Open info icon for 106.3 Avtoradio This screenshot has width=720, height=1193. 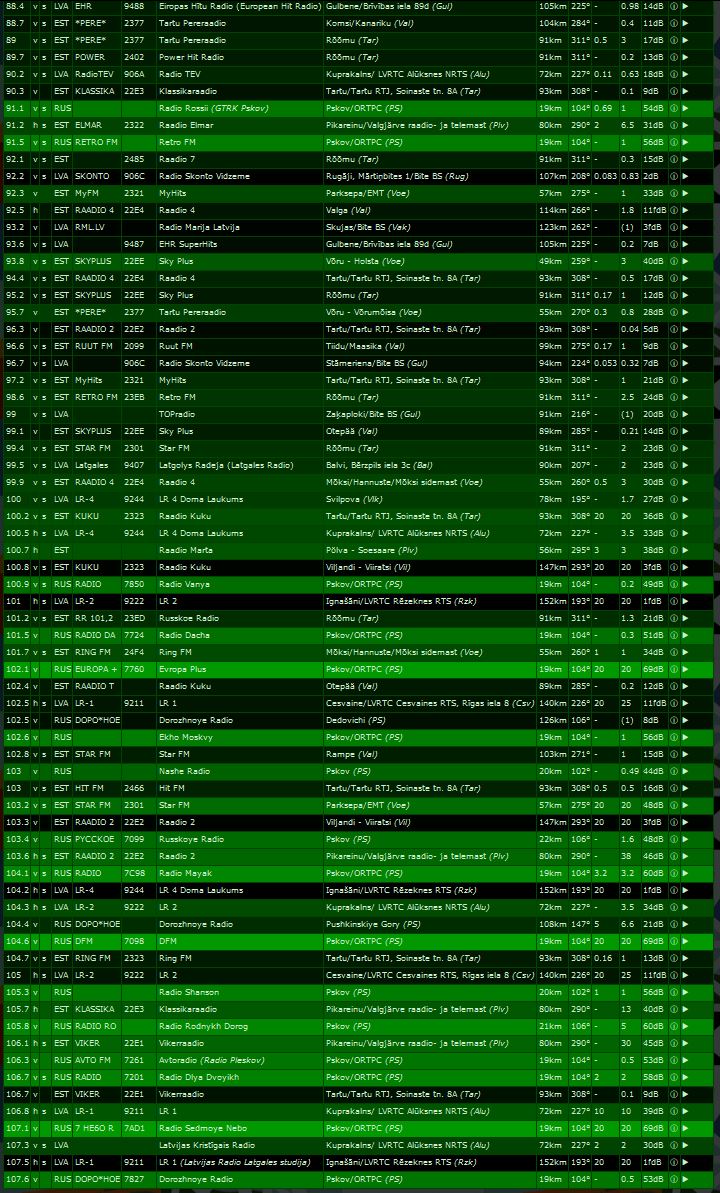click(x=674, y=1060)
